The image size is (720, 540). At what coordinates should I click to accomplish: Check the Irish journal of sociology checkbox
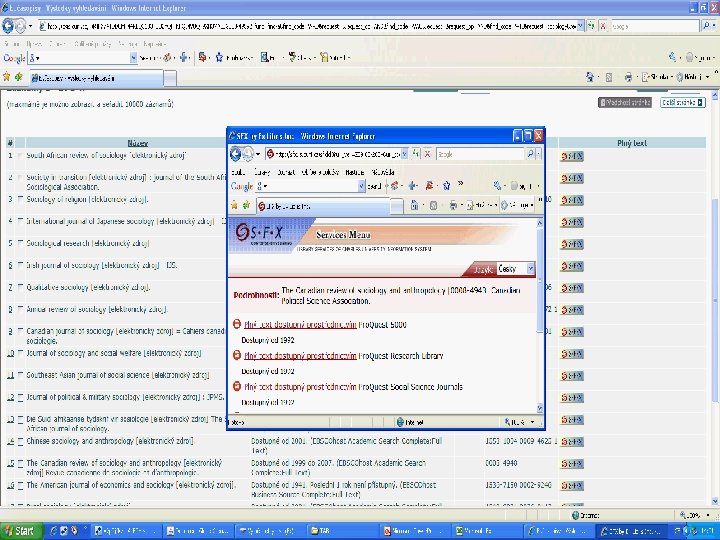pos(20,265)
